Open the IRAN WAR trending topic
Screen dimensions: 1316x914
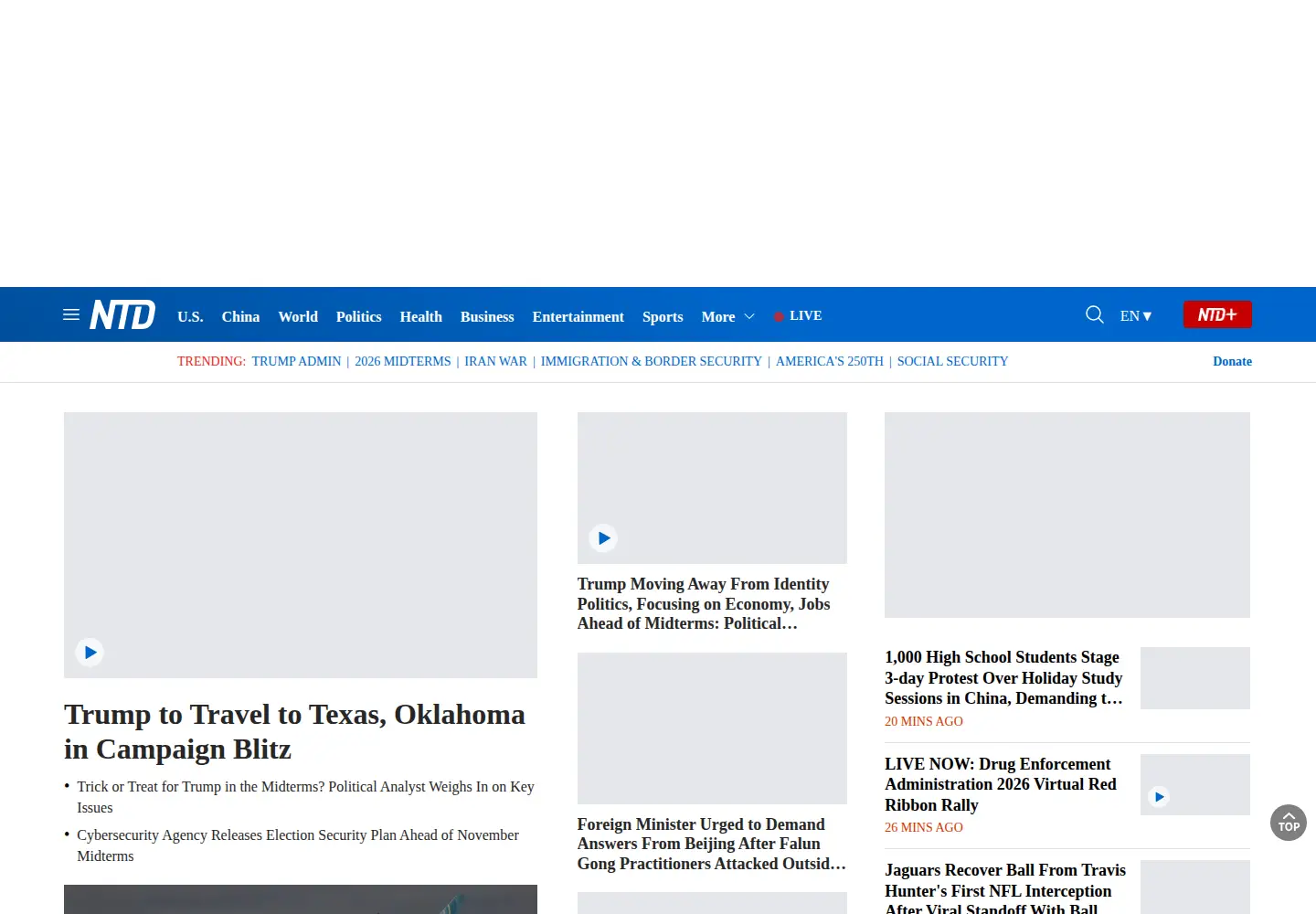coord(495,362)
